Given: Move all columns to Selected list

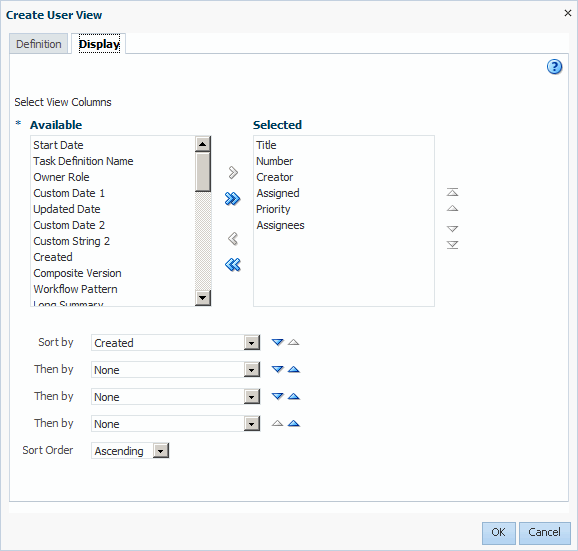Looking at the screenshot, I should [x=233, y=199].
